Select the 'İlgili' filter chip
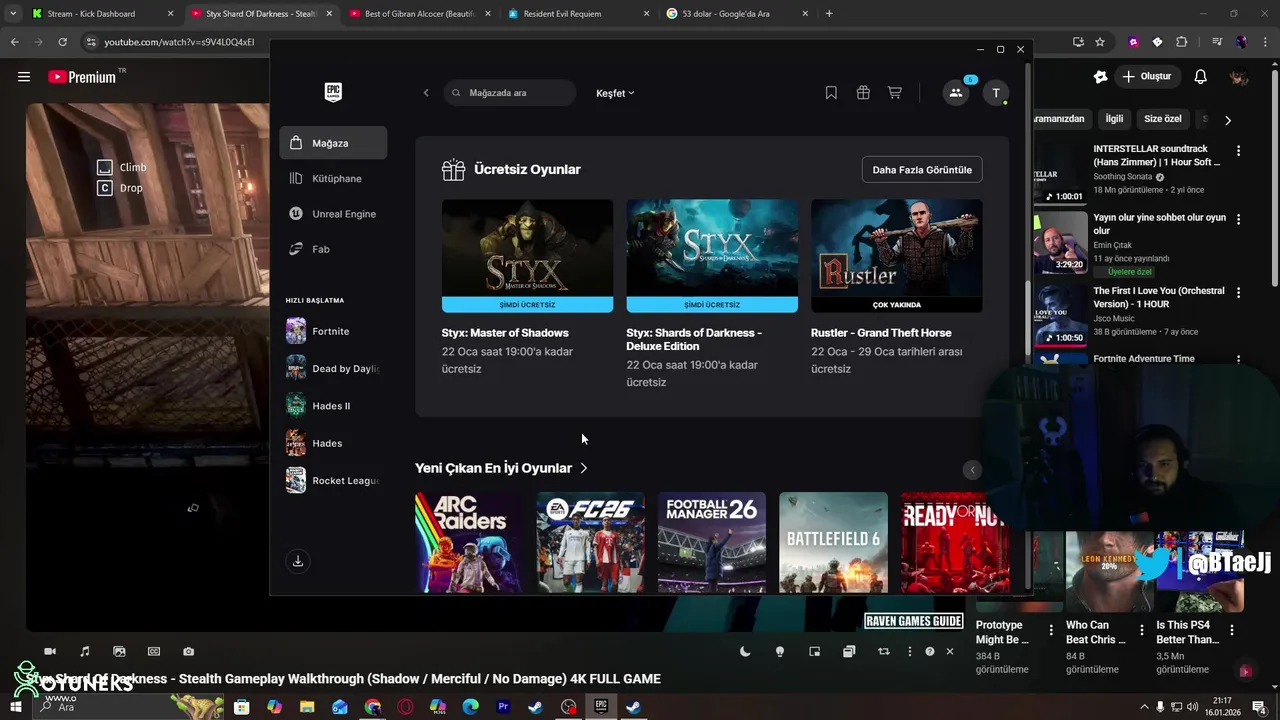 click(1114, 119)
